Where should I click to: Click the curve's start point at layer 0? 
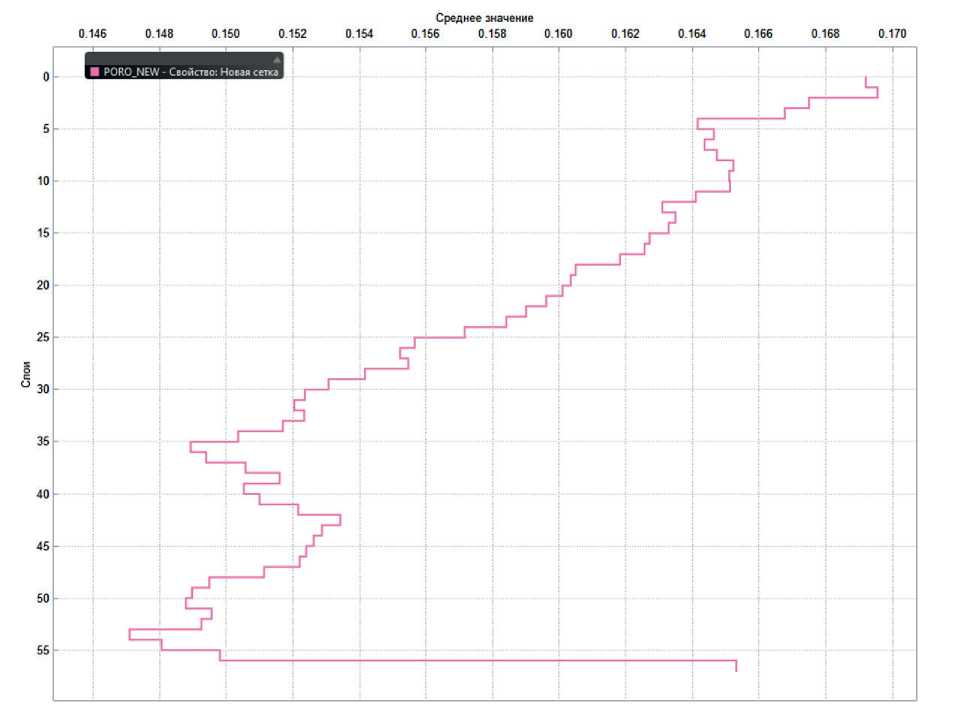pos(865,77)
